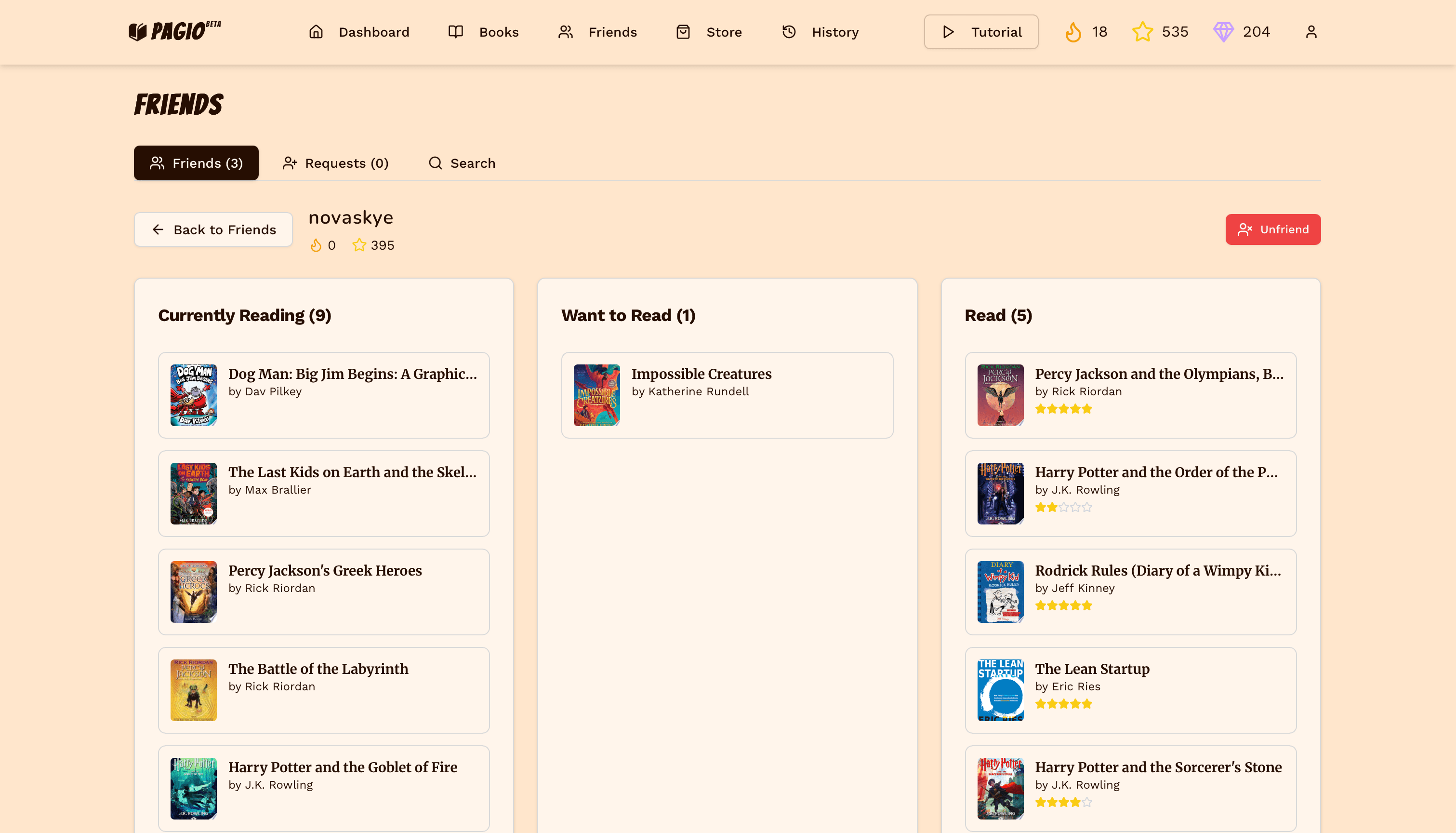Click the Currently Reading (9) heading
Screen dimensions: 1456x833
click(x=245, y=315)
